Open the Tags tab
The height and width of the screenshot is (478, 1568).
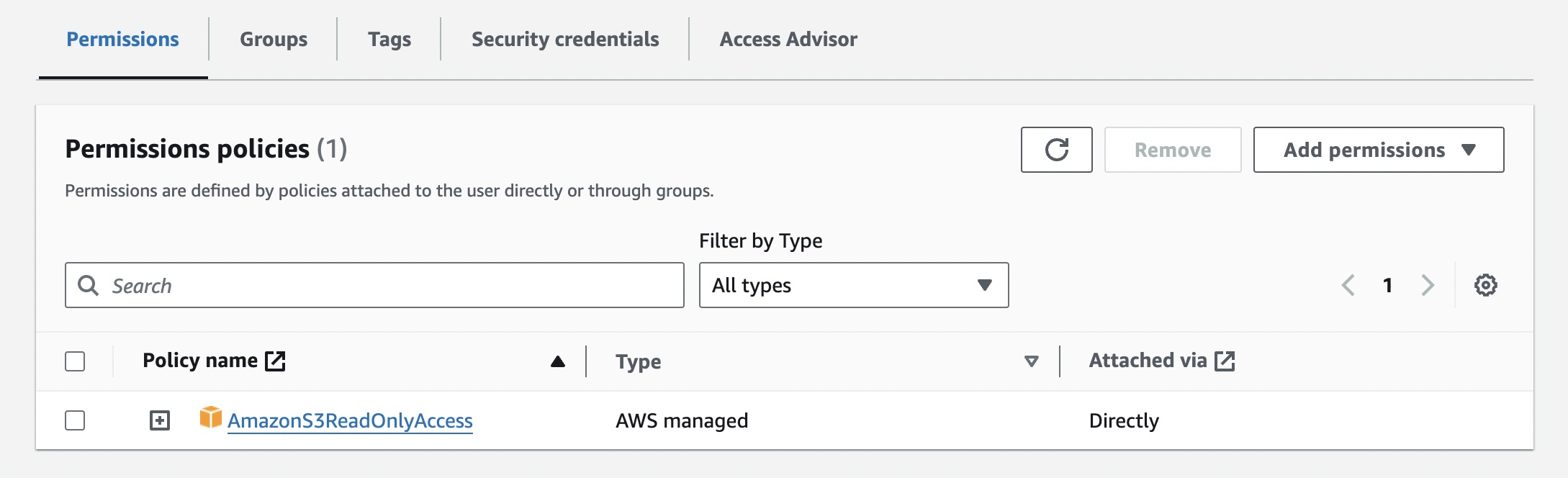(x=389, y=40)
